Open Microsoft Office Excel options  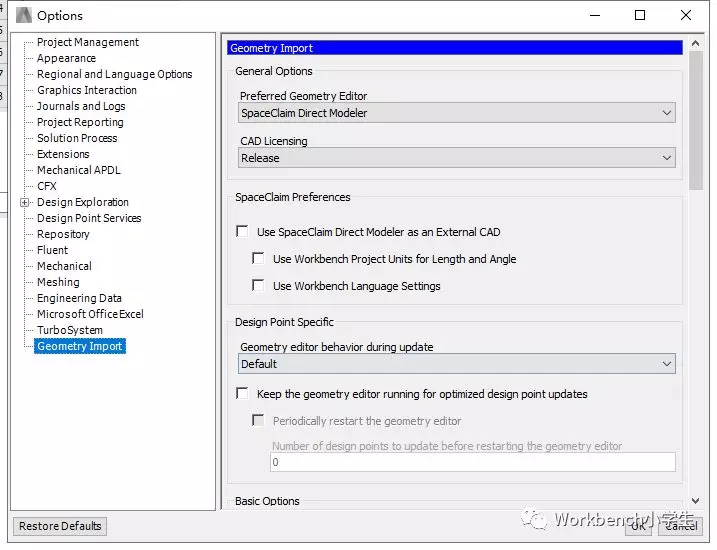(x=90, y=314)
